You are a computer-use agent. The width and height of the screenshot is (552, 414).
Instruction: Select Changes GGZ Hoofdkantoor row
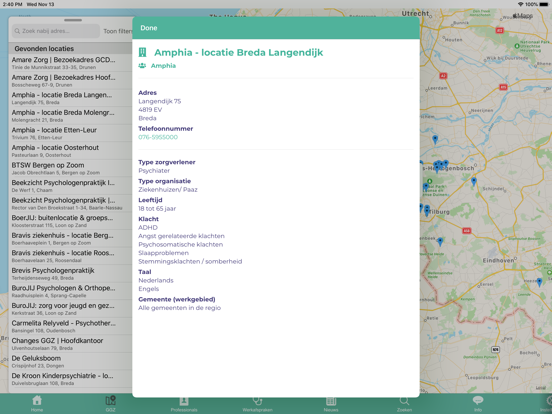(70, 344)
